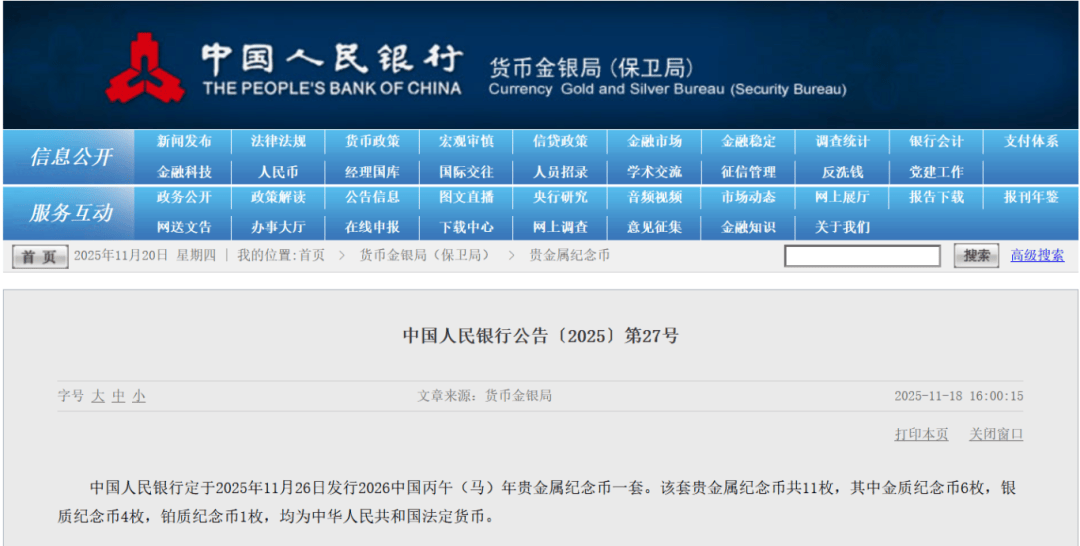The image size is (1080, 546).
Task: Open 学术交流 menu item
Action: point(654,171)
